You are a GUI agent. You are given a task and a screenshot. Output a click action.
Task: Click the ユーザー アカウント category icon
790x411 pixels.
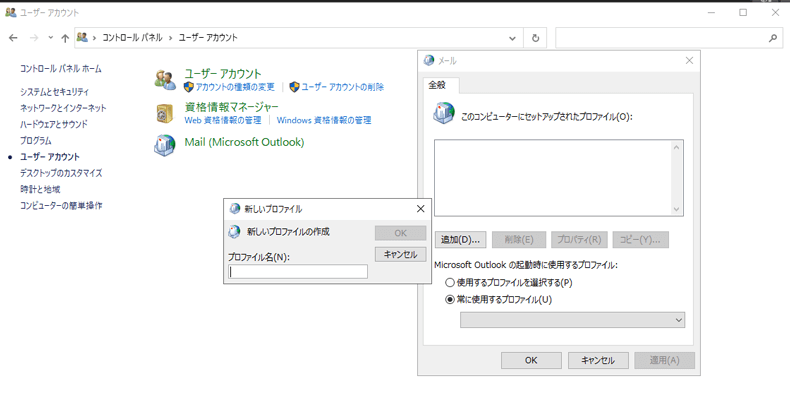(x=165, y=80)
